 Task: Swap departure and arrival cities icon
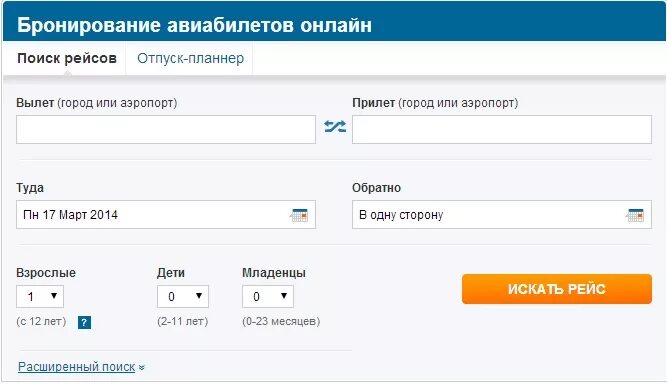coord(335,126)
